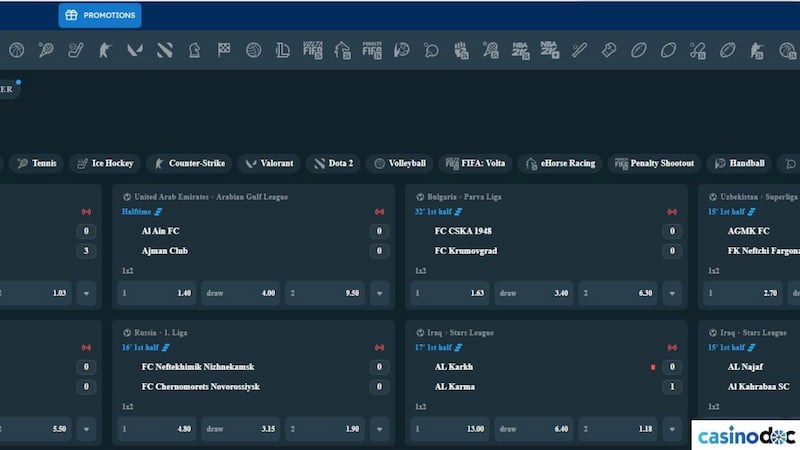Open live stream icon next to Halftime
Image resolution: width=800 pixels, height=450 pixels.
159,212
